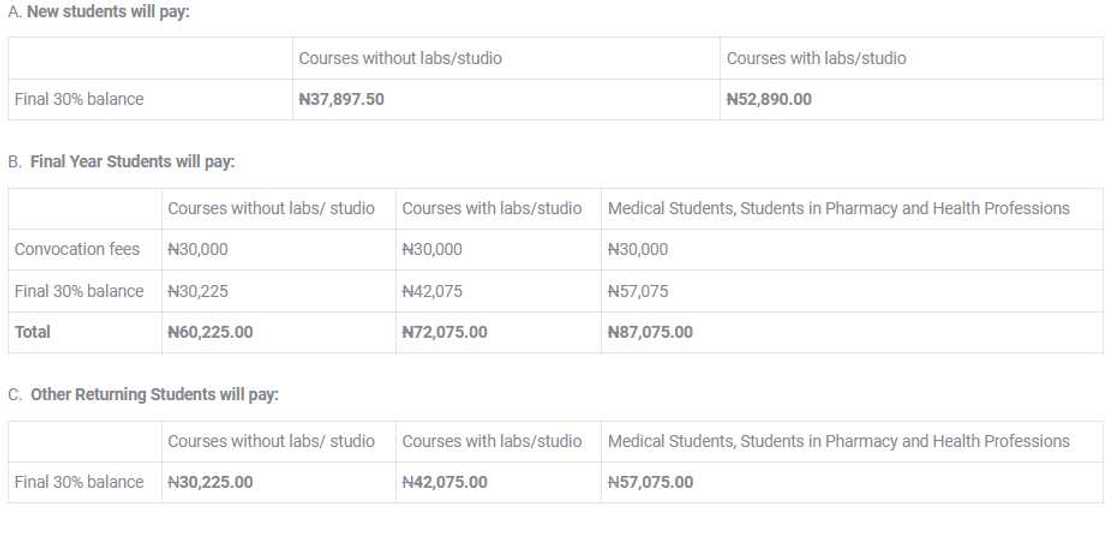Click ₦42,075 final balance in Final Year table
1120x537 pixels.
[x=432, y=291]
